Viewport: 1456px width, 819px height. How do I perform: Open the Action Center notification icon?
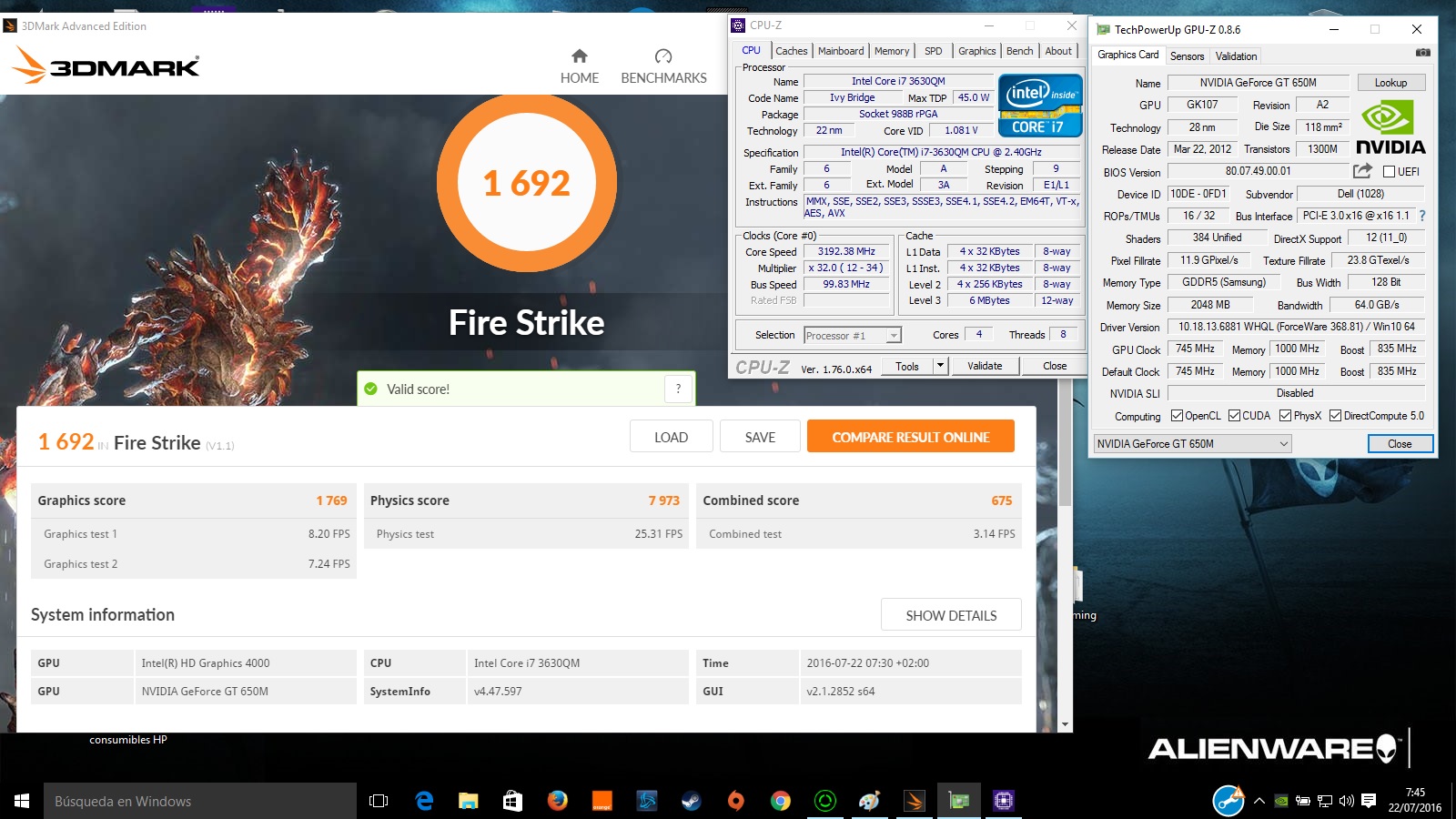click(1369, 801)
